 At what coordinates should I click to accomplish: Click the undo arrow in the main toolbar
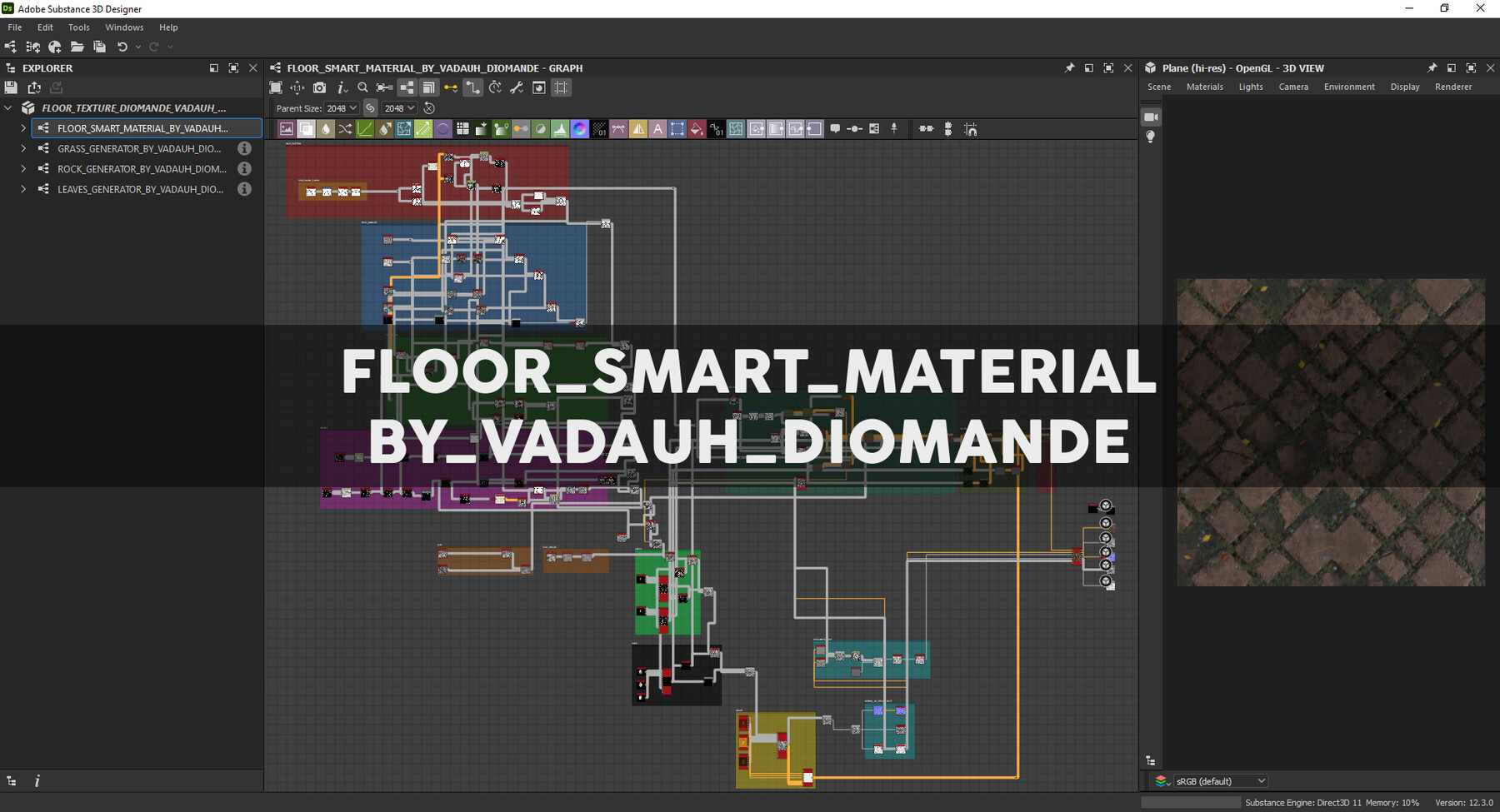coord(123,47)
